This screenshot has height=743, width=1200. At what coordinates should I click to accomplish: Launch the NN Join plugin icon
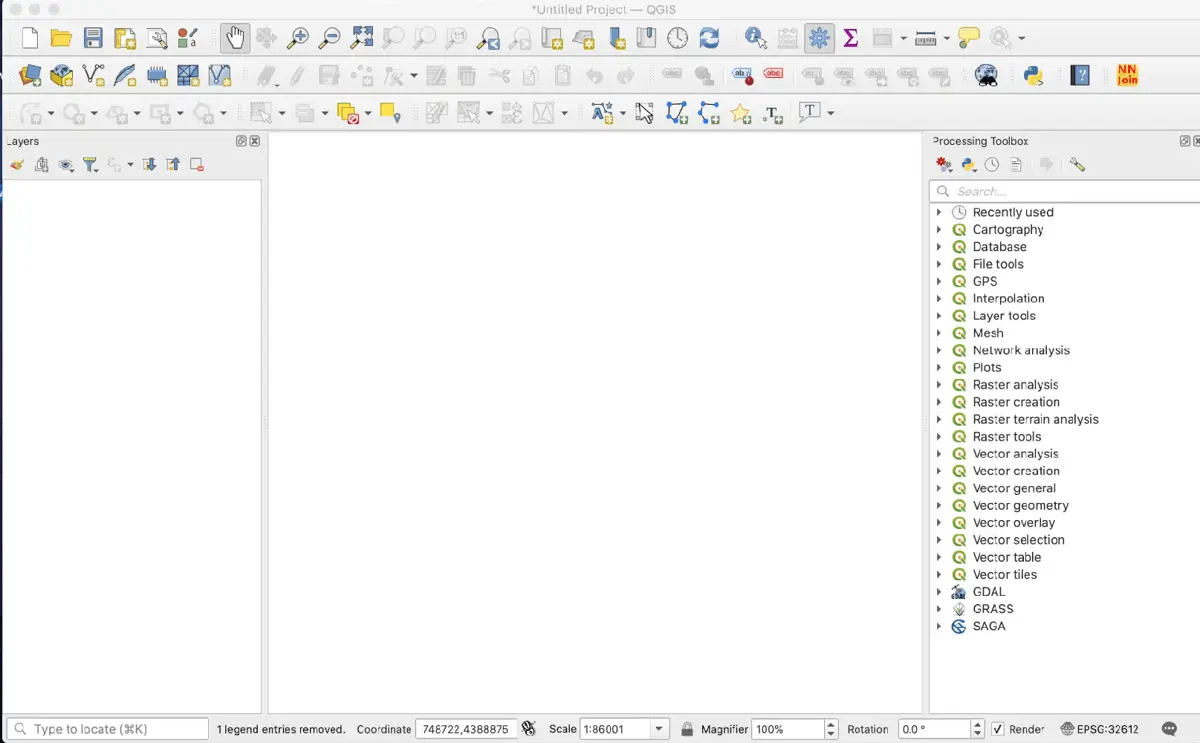(x=1127, y=75)
